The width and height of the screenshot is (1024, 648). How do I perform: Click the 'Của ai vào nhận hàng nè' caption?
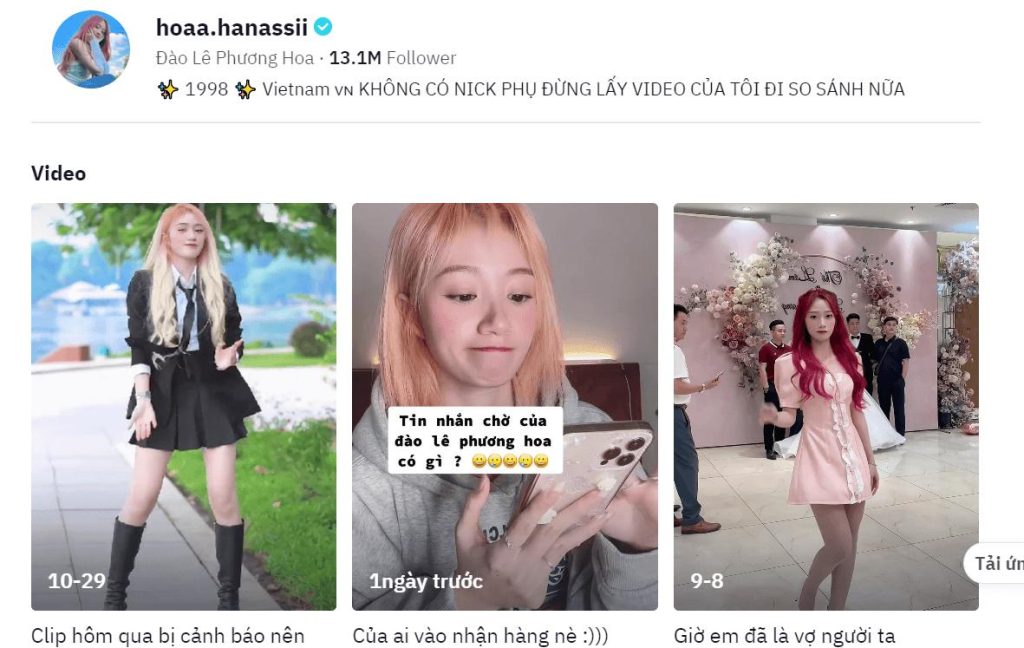pos(480,636)
